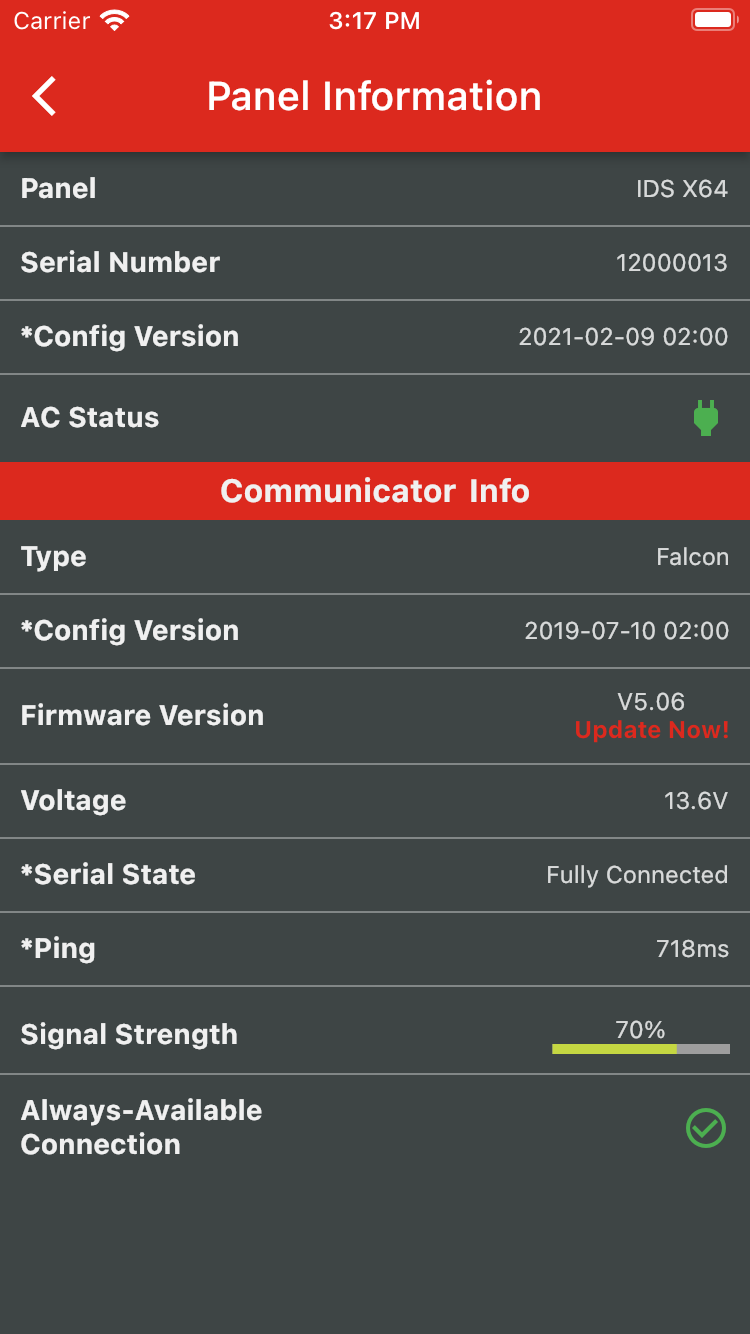Image resolution: width=750 pixels, height=1334 pixels.
Task: Tap the 718ms ping value
Action: tap(692, 949)
